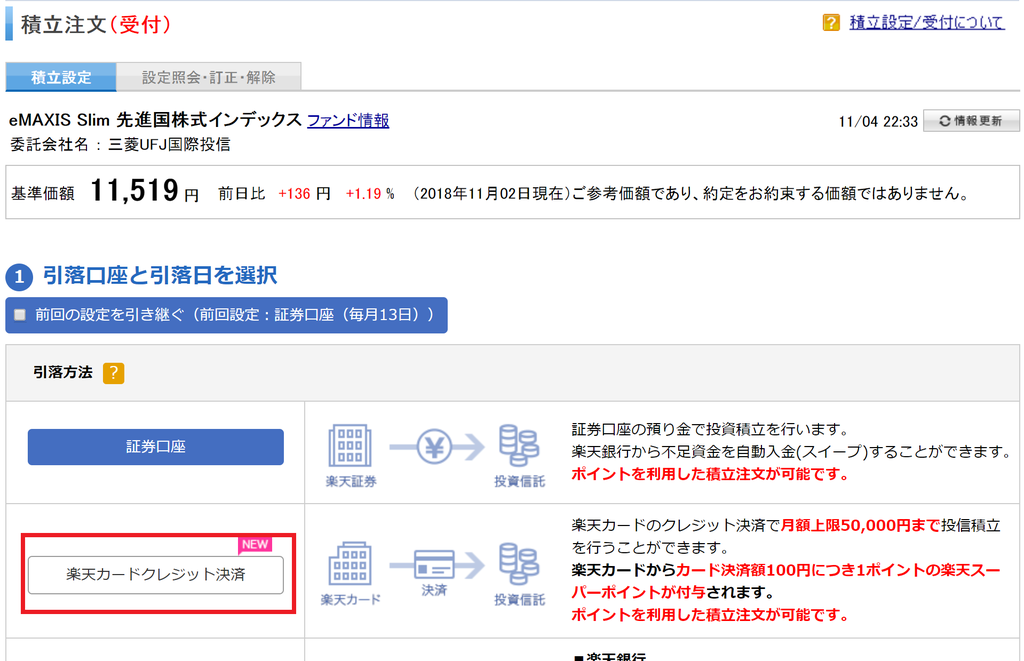Click the credit card 決済 icon
1024x661 pixels.
tap(437, 564)
